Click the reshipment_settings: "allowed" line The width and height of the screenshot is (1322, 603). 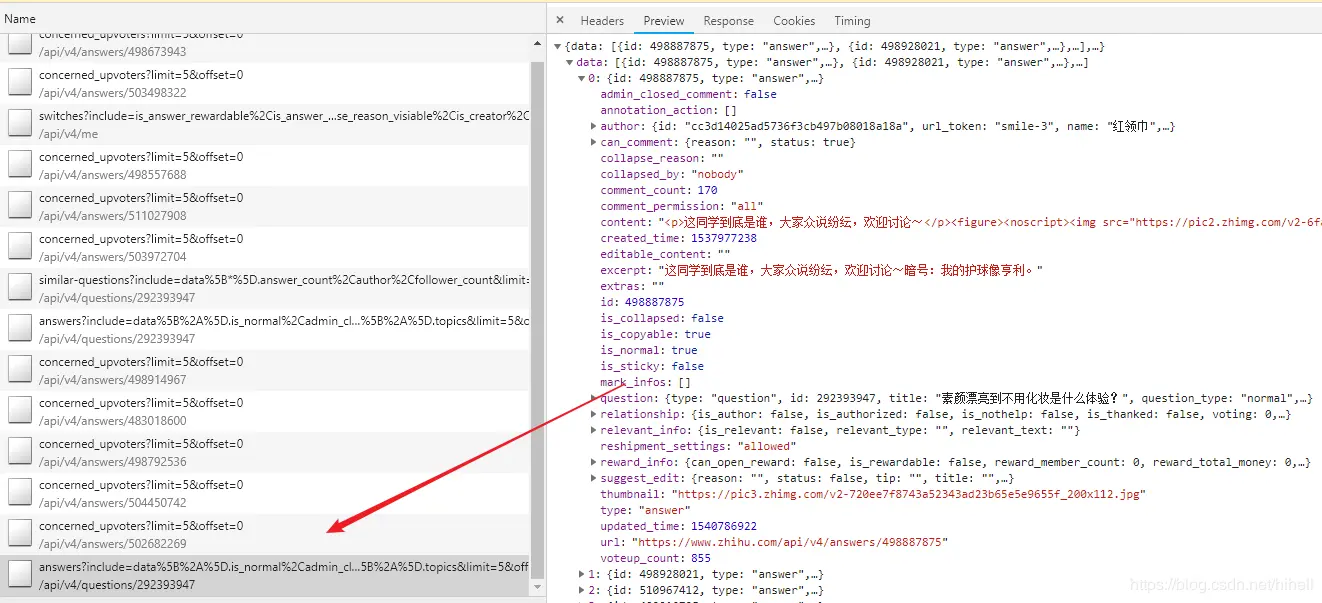(698, 446)
